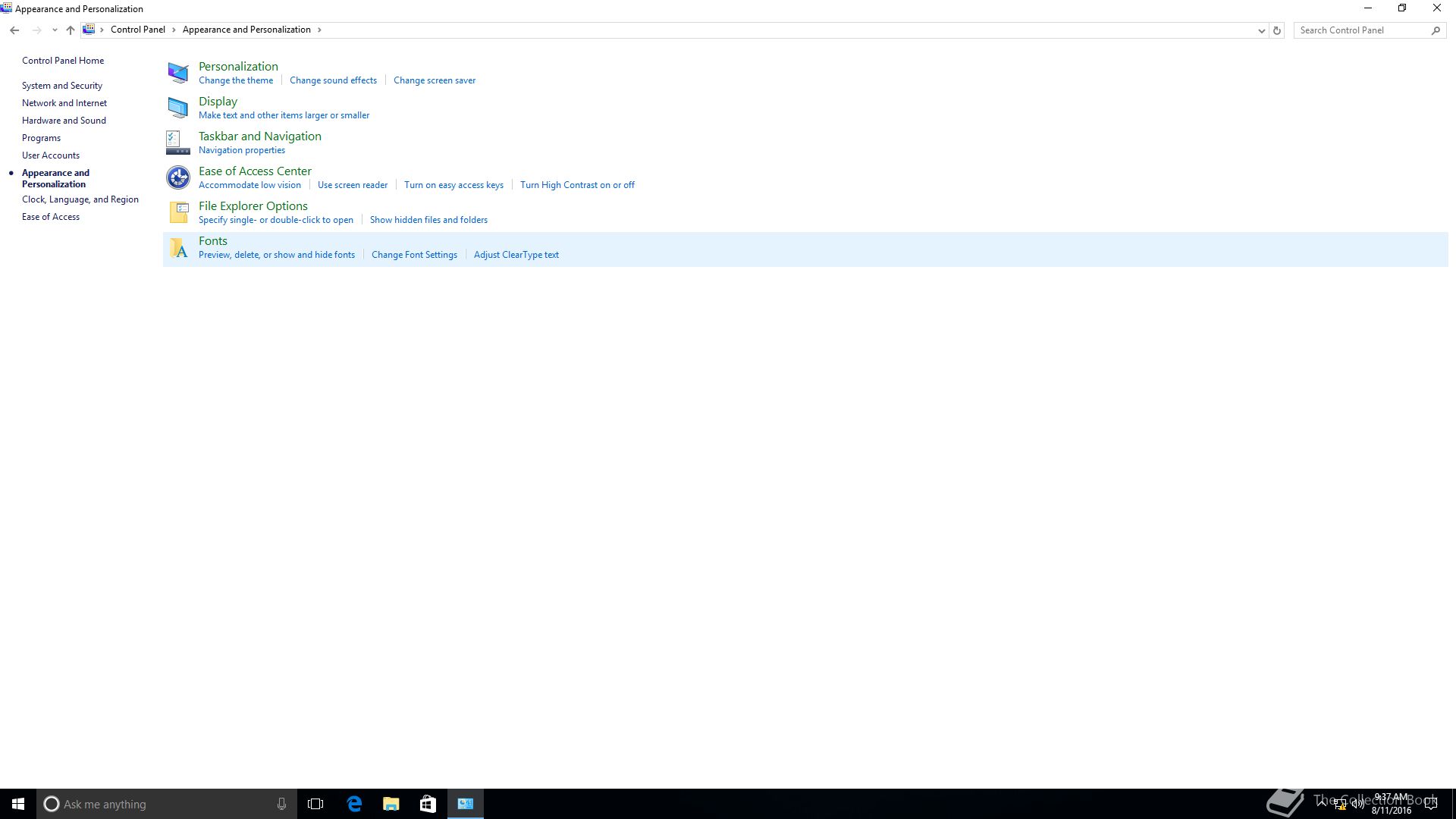Go back using the back arrow
The height and width of the screenshot is (819, 1456).
coord(14,30)
